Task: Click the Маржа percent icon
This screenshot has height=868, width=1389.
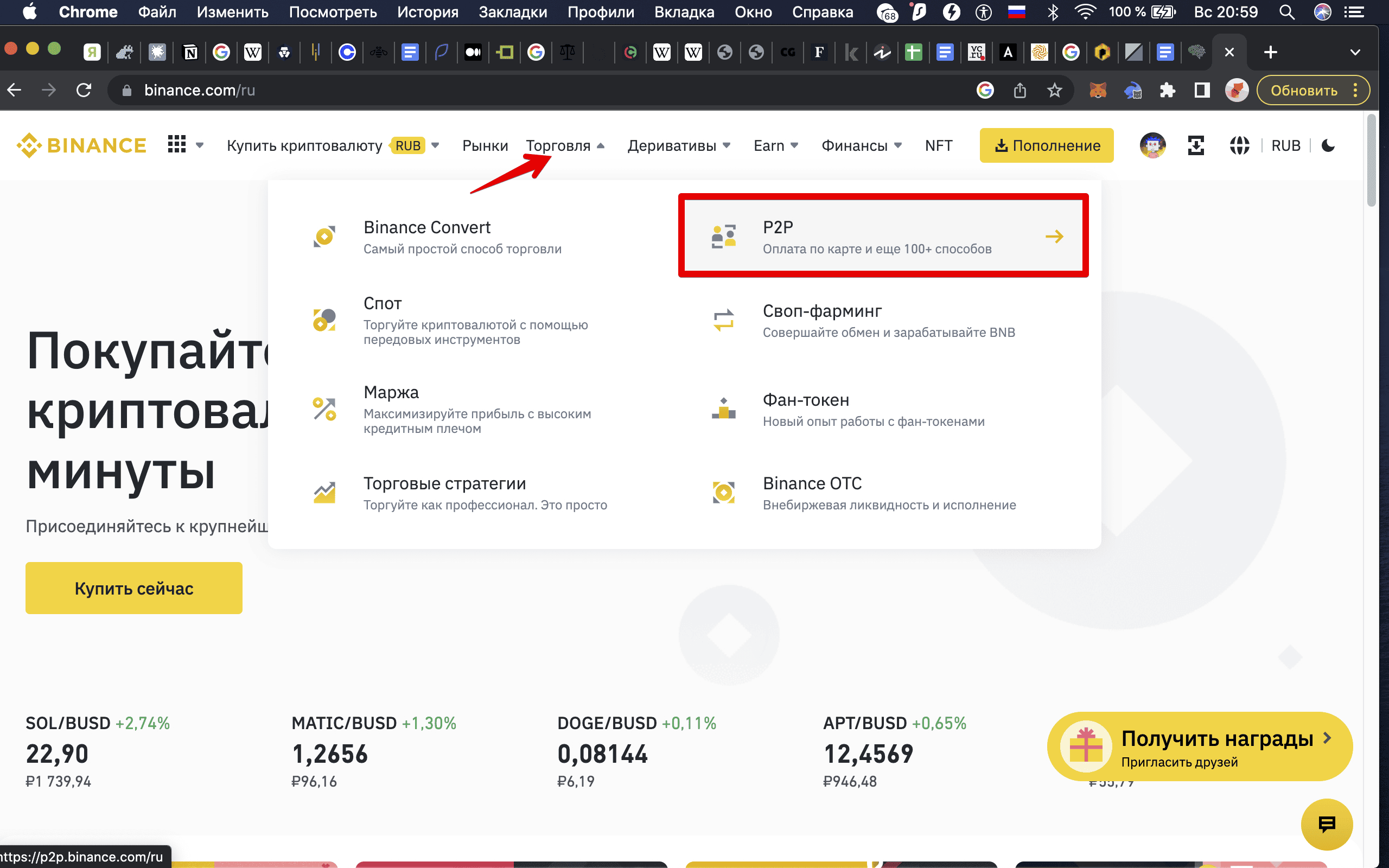Action: (x=324, y=409)
